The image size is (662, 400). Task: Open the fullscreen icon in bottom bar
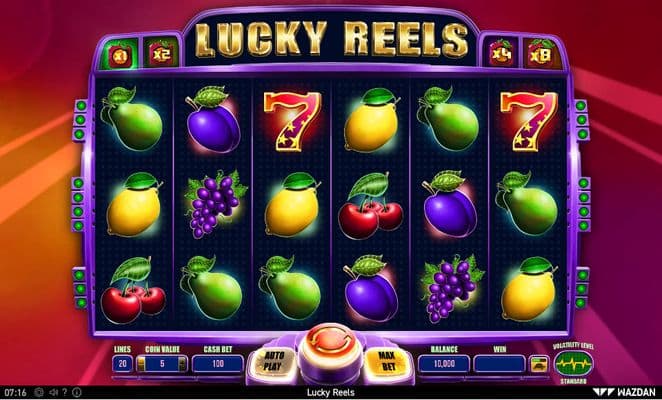pyautogui.click(x=39, y=392)
